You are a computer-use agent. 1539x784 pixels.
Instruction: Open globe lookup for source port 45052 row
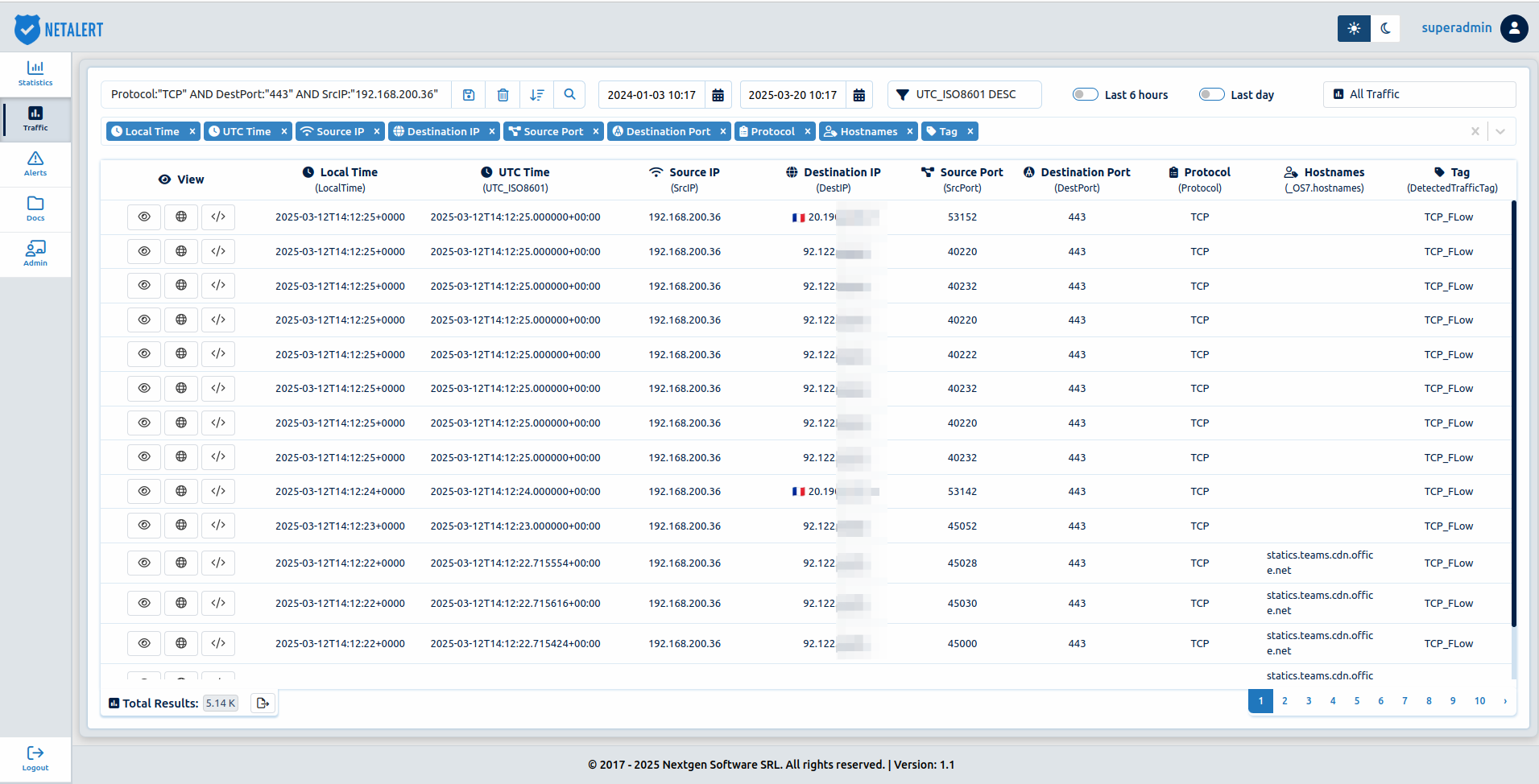click(181, 525)
